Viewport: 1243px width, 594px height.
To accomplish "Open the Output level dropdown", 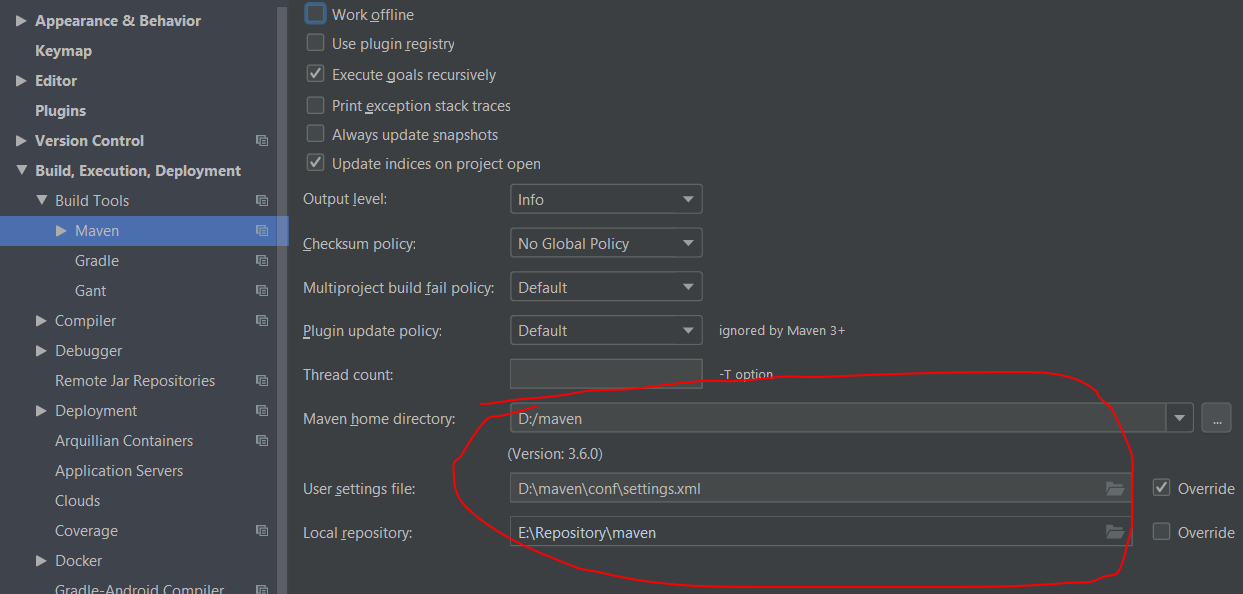I will click(606, 198).
